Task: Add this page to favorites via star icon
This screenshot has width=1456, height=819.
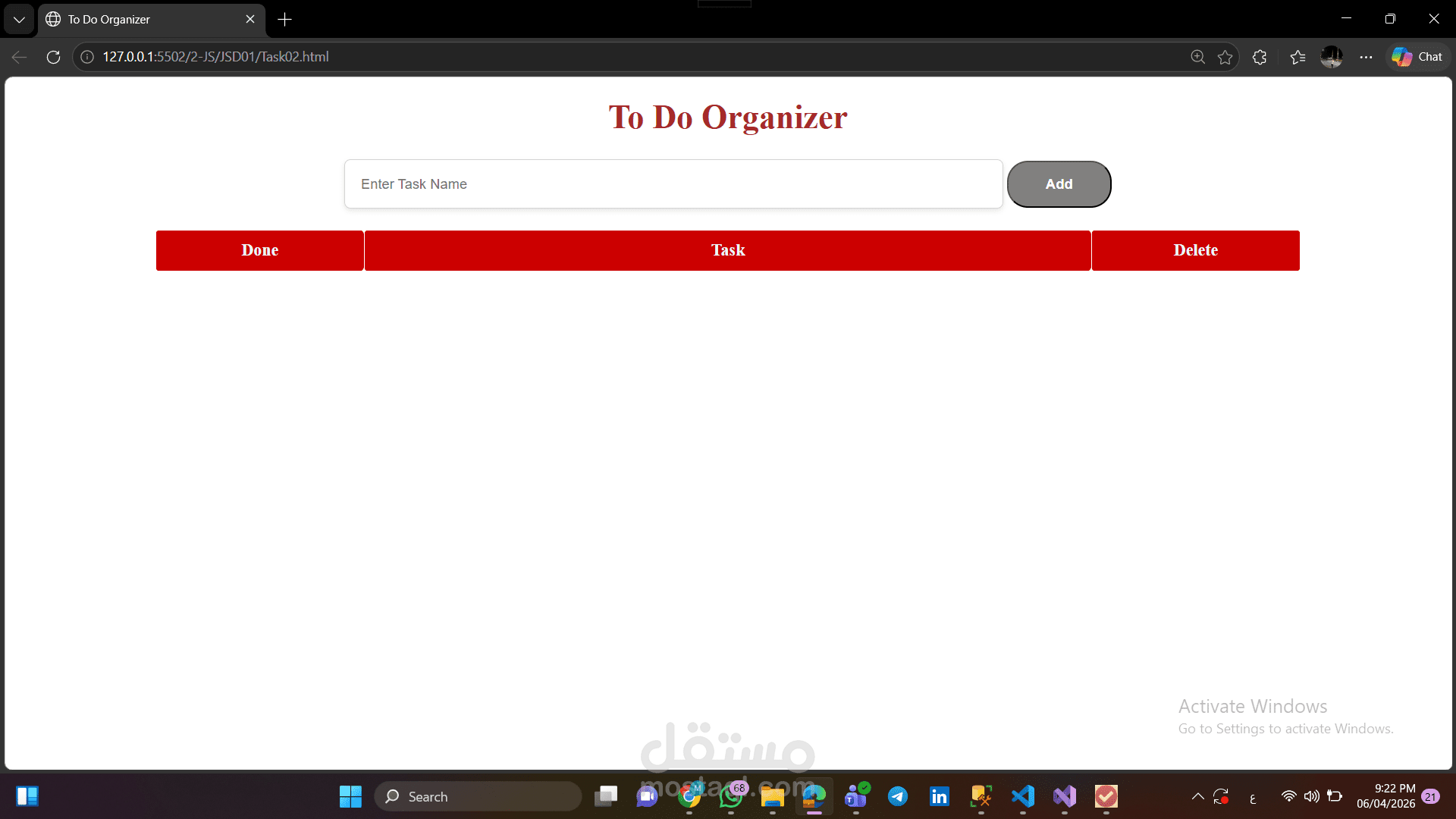Action: tap(1225, 56)
